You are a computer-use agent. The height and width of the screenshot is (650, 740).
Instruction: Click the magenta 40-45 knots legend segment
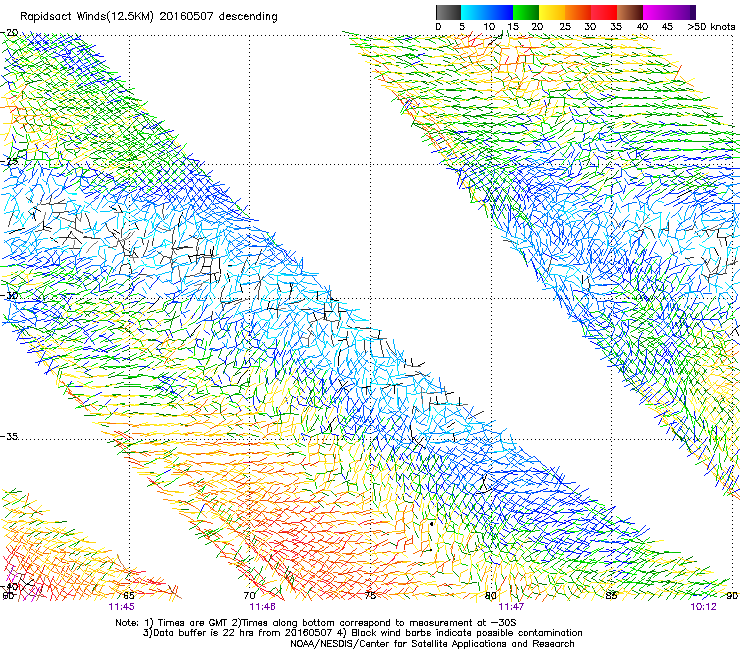tap(656, 12)
